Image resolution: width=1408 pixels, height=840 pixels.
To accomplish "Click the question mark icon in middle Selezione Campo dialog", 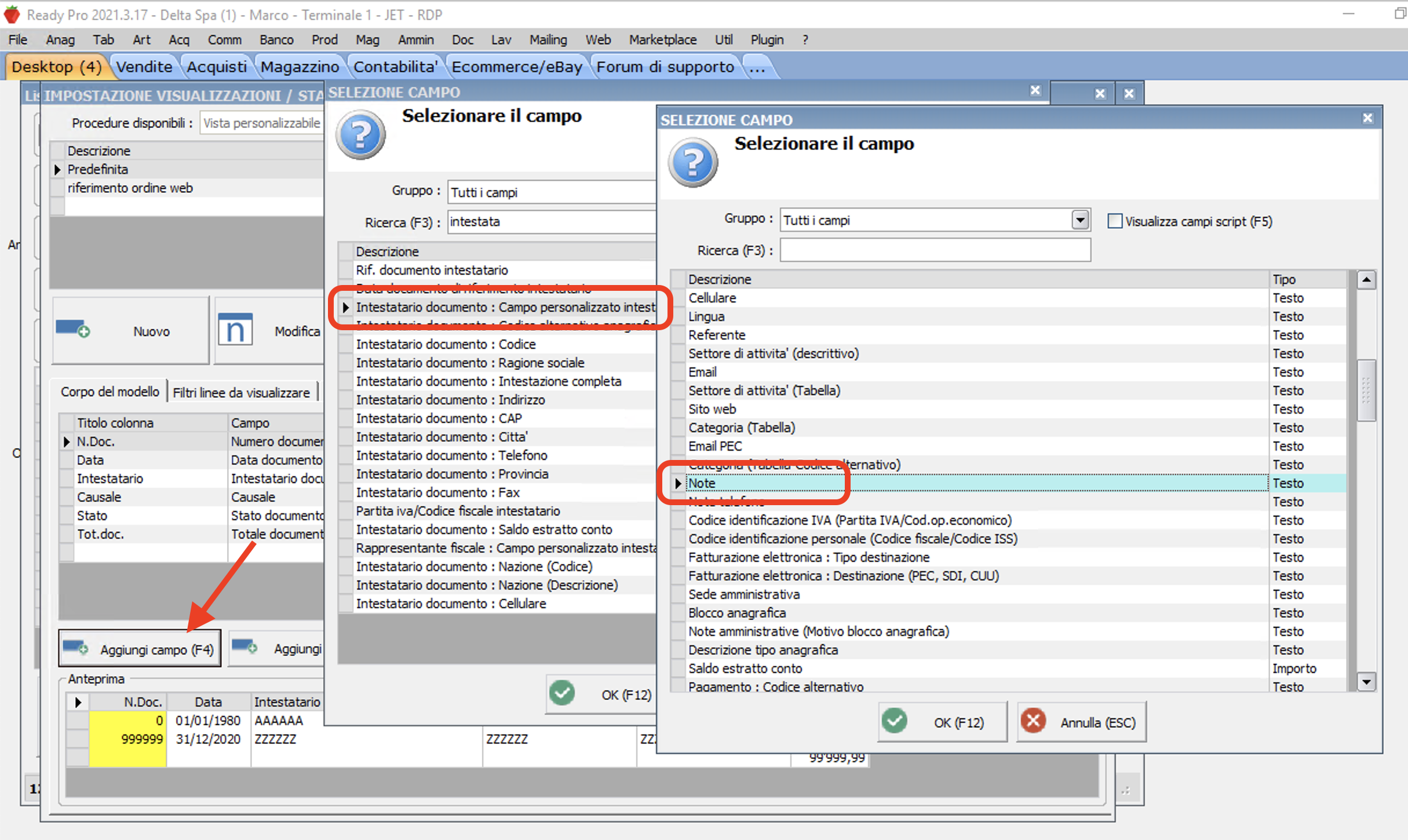I will coord(360,134).
